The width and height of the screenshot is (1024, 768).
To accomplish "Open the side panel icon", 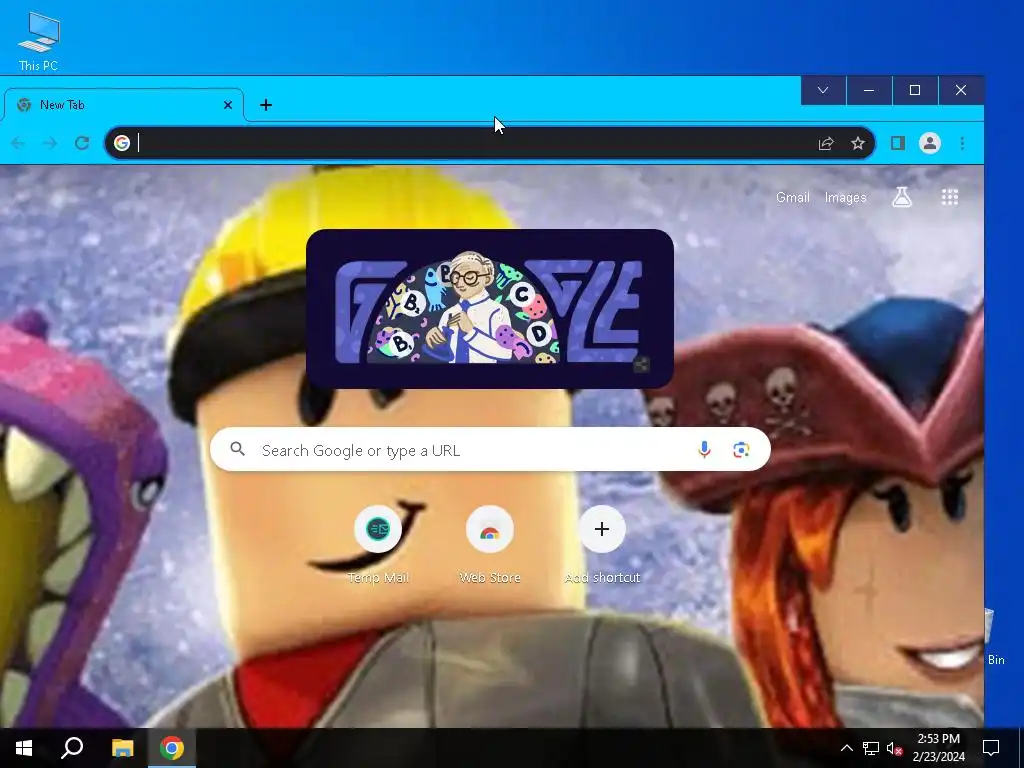I will tap(898, 143).
